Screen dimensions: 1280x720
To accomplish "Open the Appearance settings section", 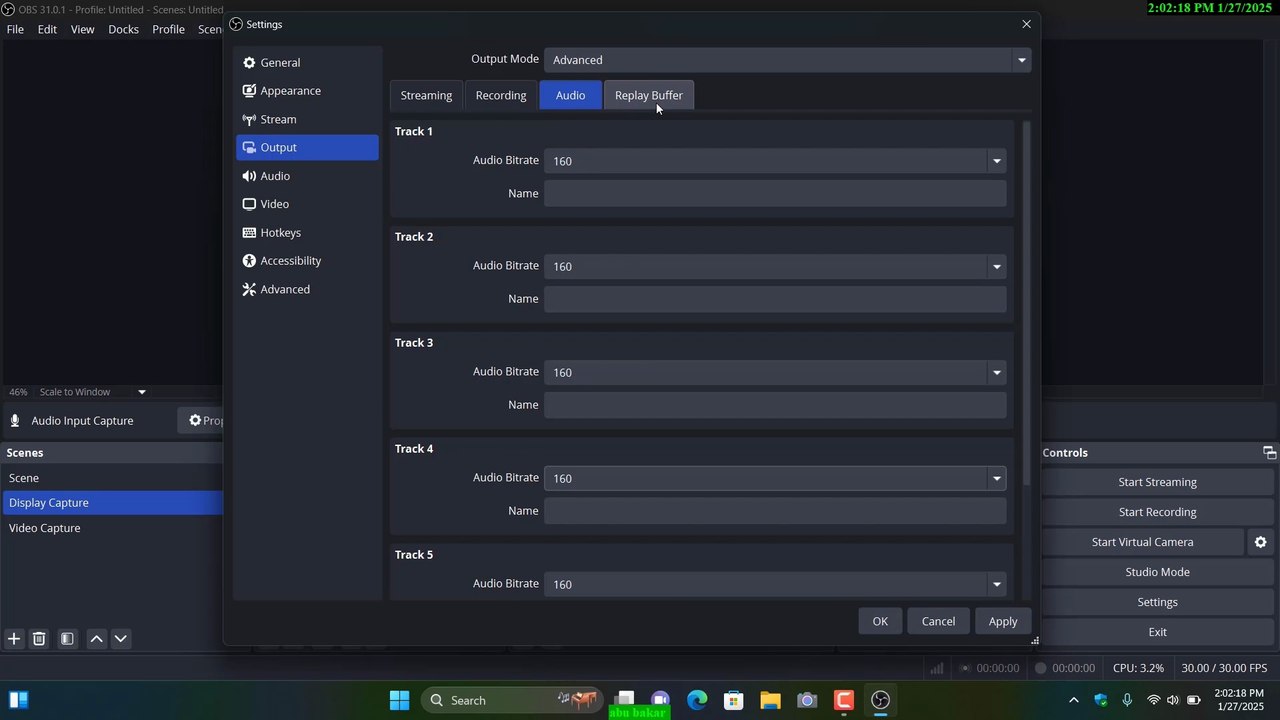I will click(307, 90).
